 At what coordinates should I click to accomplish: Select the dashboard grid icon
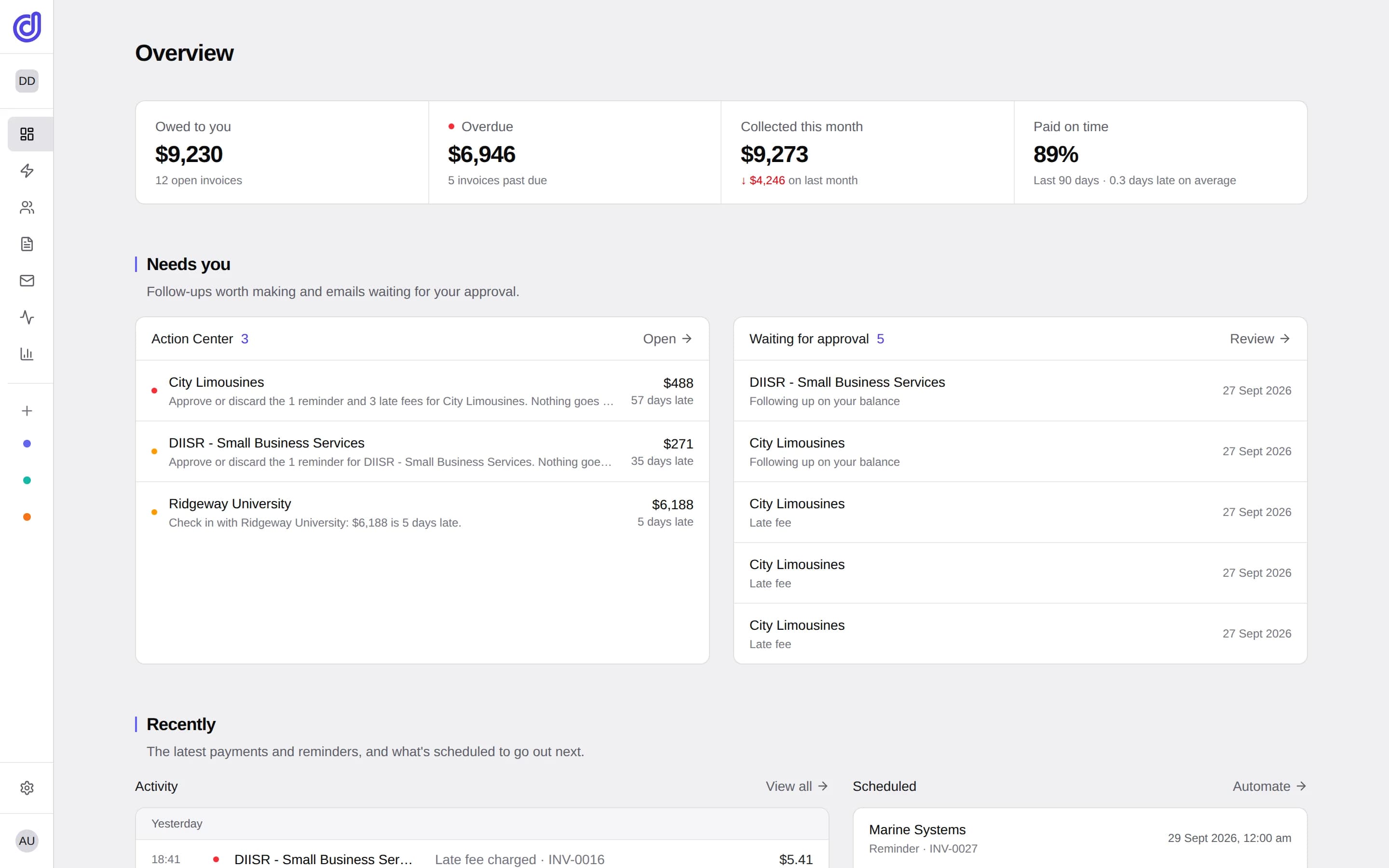[27, 134]
